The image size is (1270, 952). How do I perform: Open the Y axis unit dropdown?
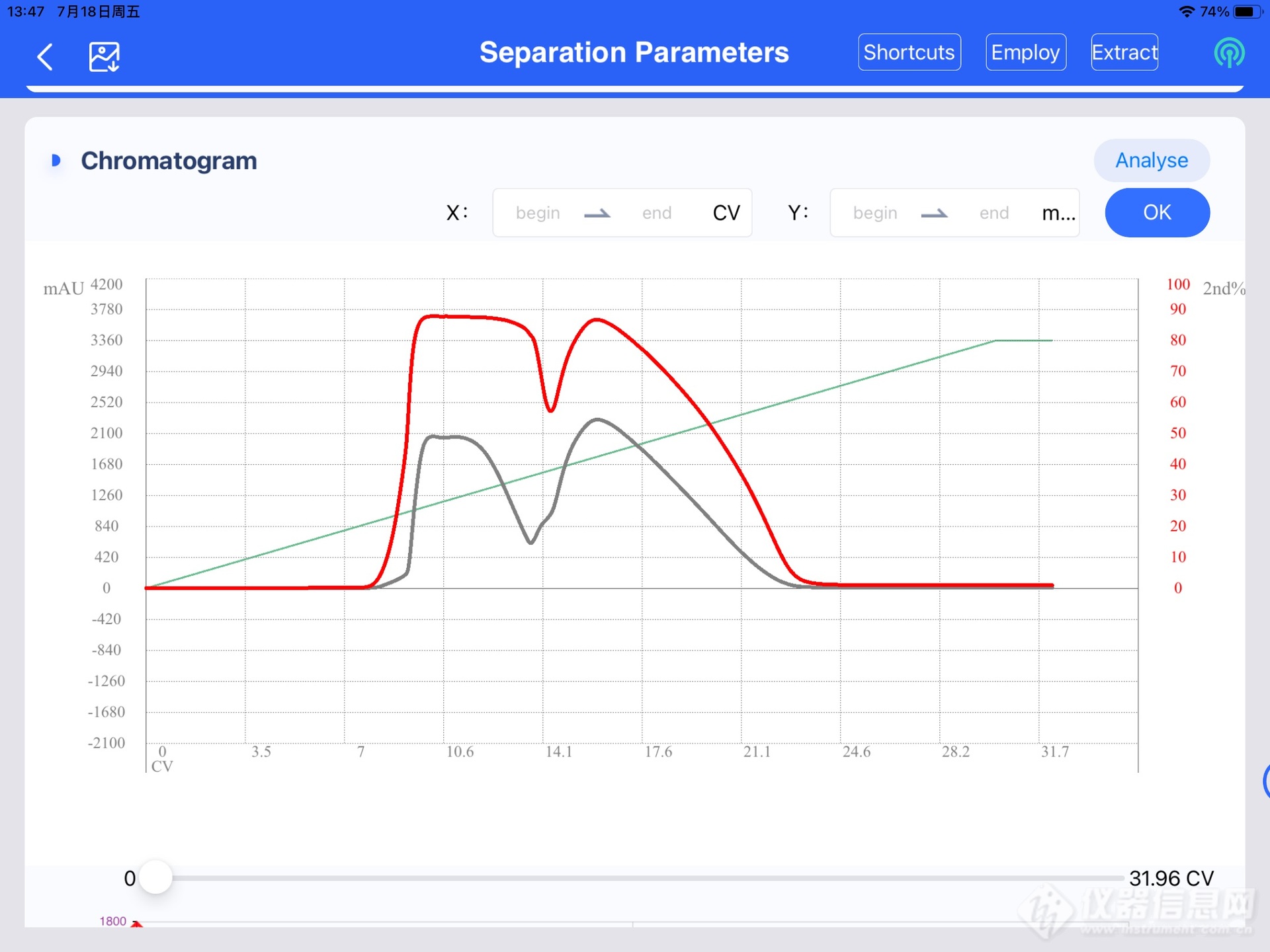tap(1058, 213)
